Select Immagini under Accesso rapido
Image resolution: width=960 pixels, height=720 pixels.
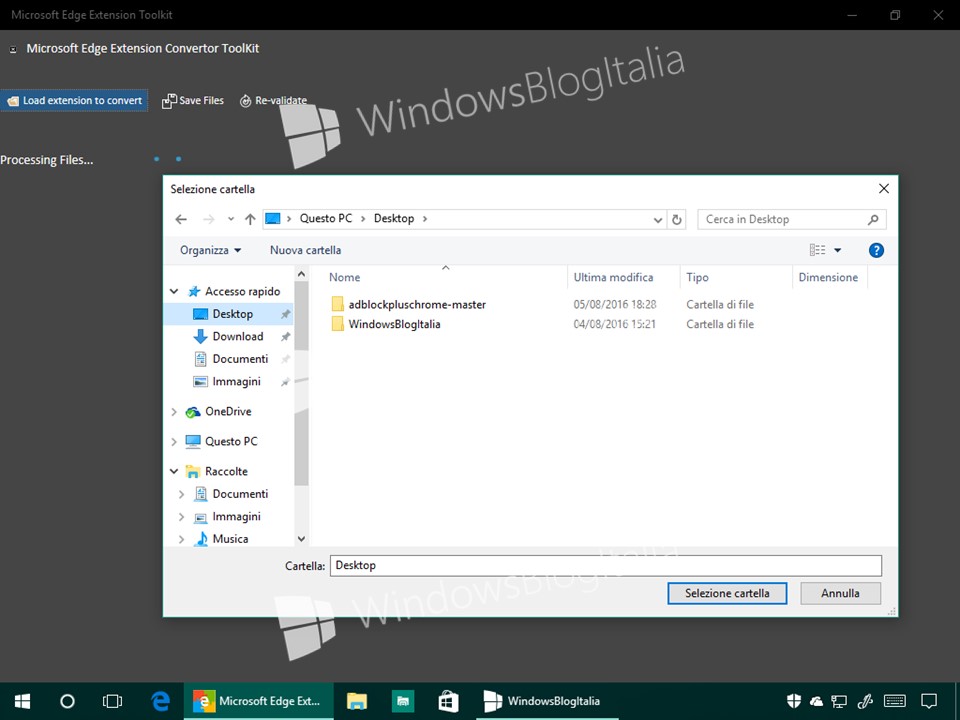point(236,381)
